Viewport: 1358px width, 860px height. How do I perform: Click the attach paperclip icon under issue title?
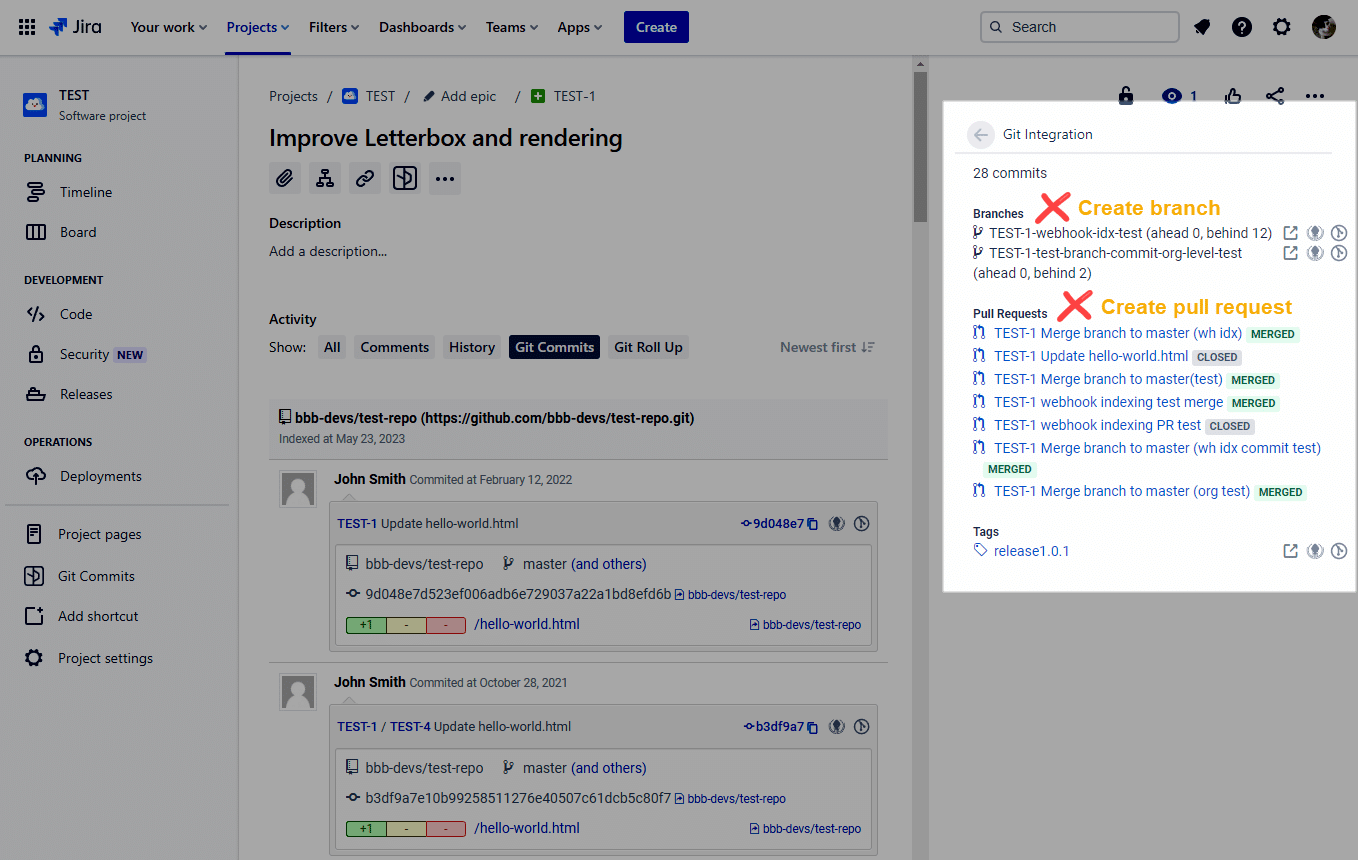(x=285, y=179)
